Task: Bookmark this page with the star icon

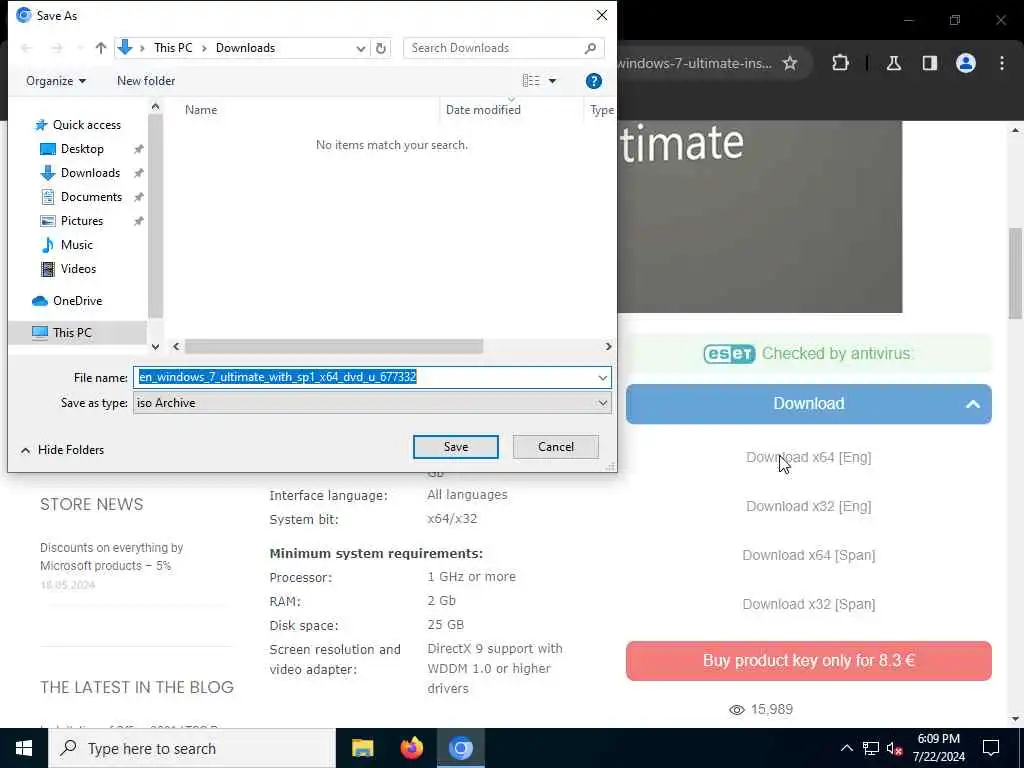Action: coord(790,63)
